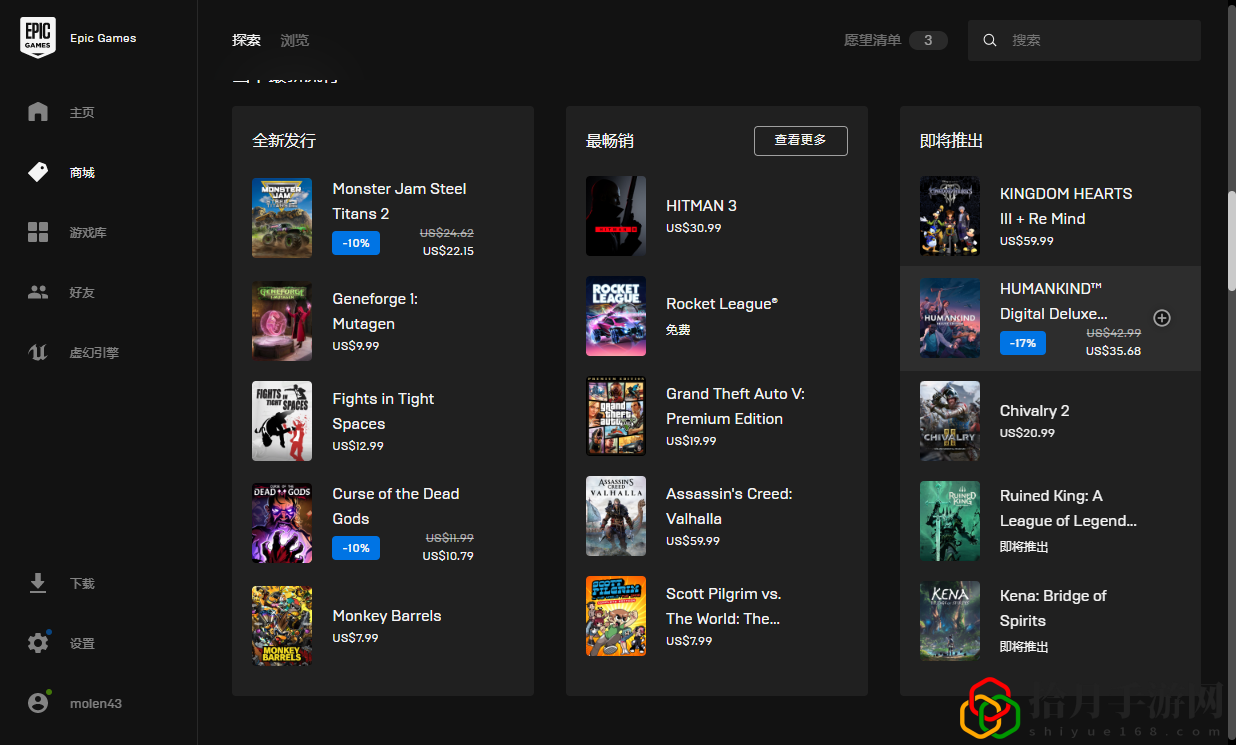Click the 搜索 search input field

(1084, 40)
